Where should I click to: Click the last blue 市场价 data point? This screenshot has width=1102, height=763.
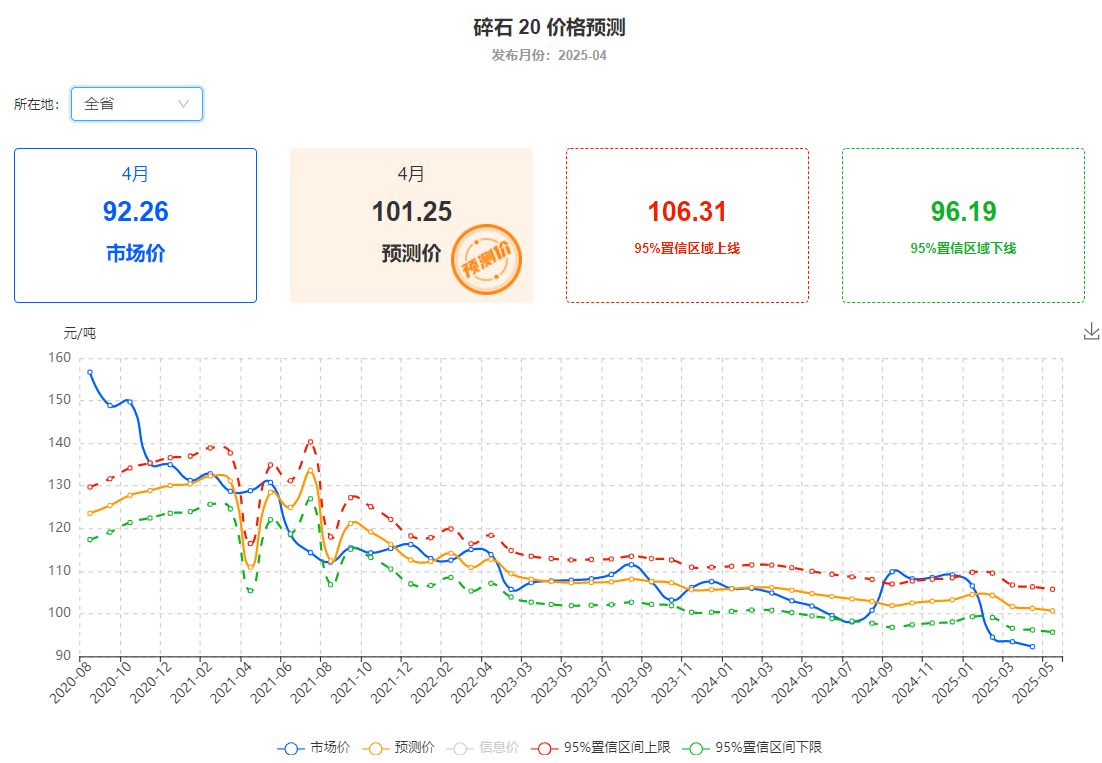point(1032,646)
